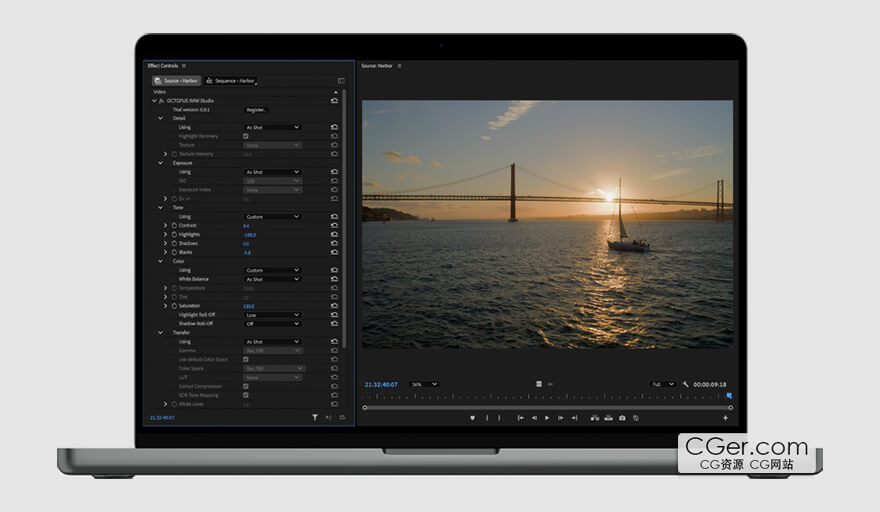Click the blue Saturation value
Image resolution: width=880 pixels, height=512 pixels.
coord(248,306)
